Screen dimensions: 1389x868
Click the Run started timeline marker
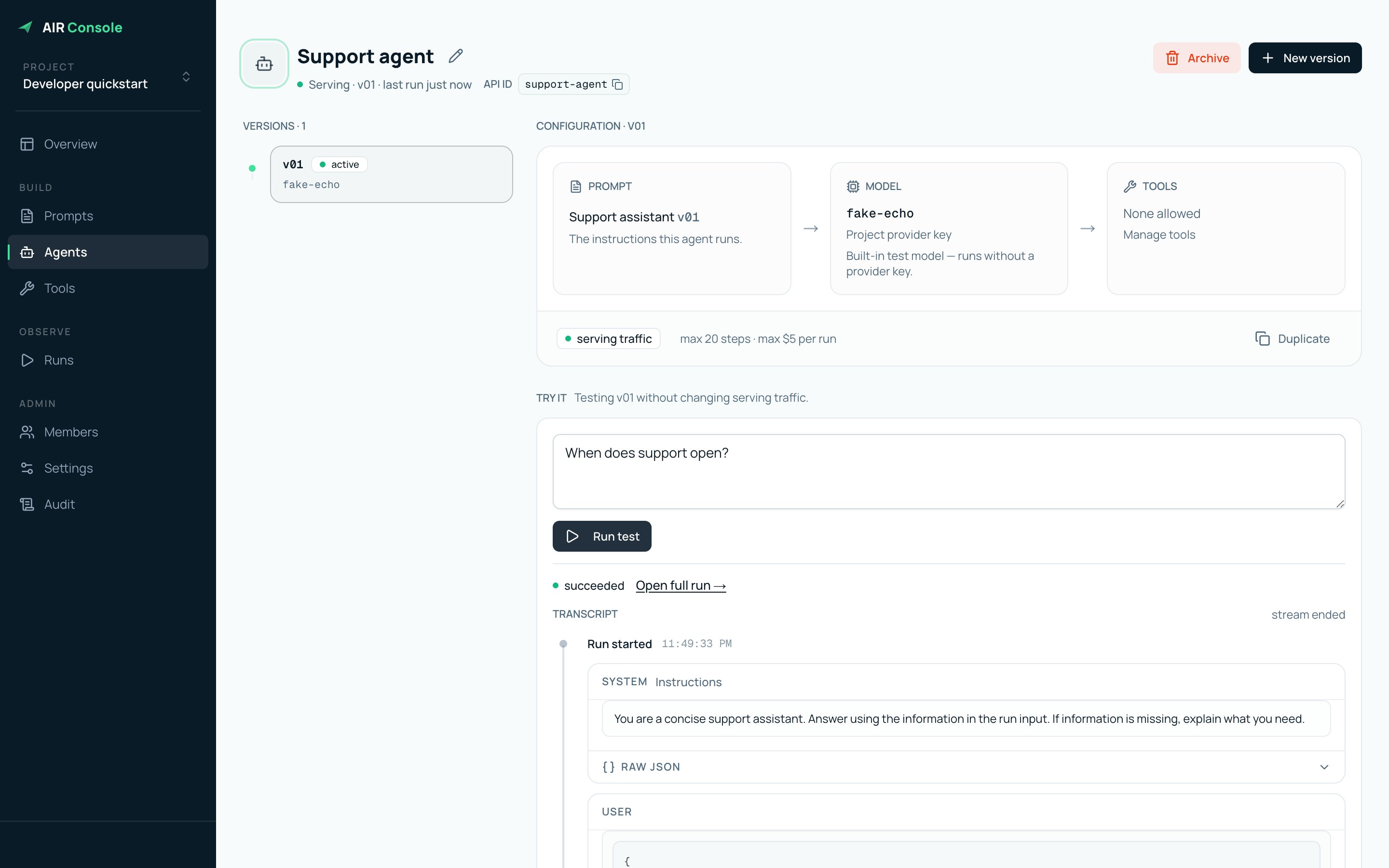pos(563,644)
